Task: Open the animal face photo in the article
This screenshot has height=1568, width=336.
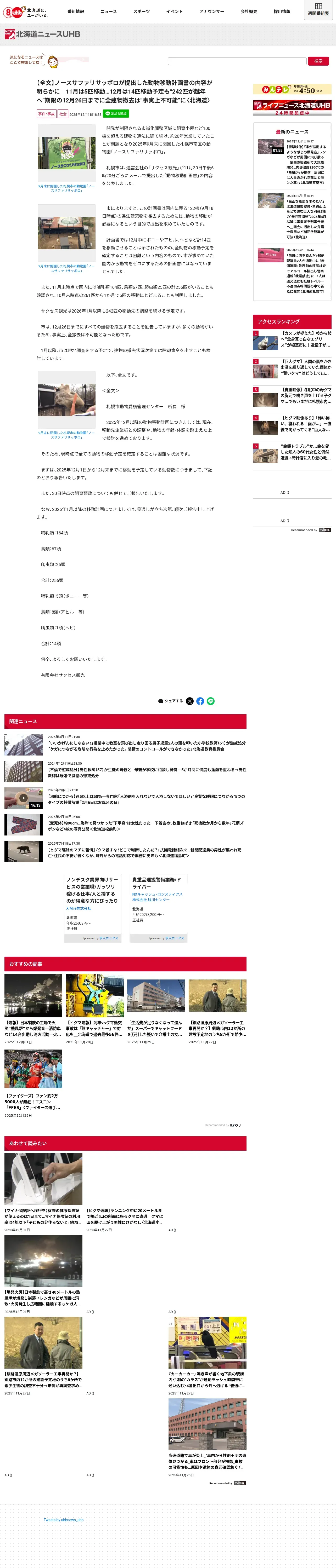Action: click(66, 400)
